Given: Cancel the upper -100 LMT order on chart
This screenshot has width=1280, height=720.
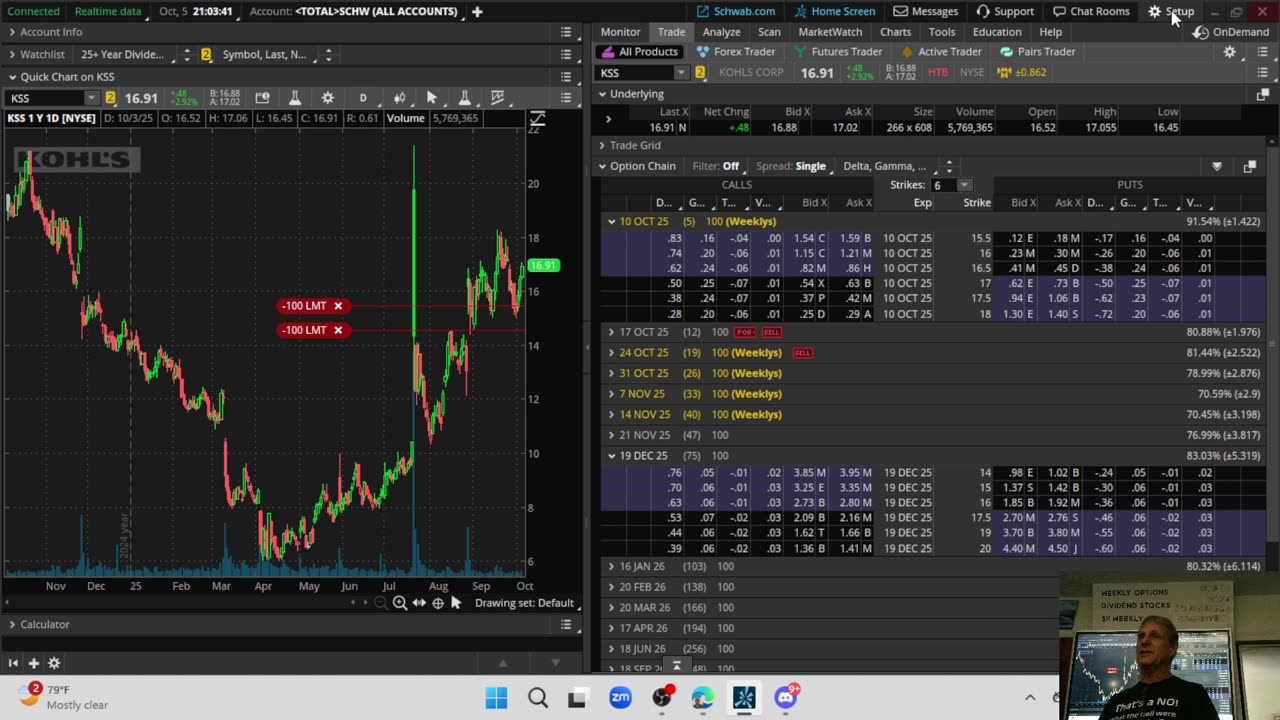Looking at the screenshot, I should click(338, 306).
